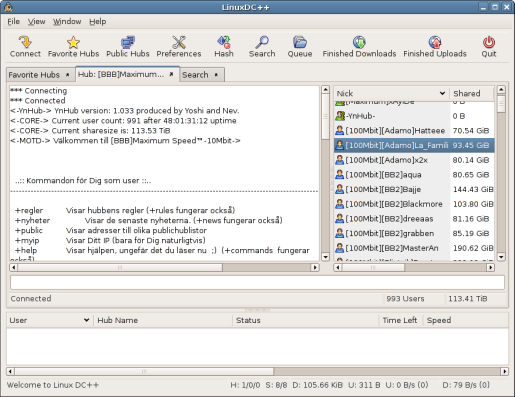Click the chat pane vertical scrollbar down arrow
Viewport: 515px width, 397px height.
(x=325, y=257)
